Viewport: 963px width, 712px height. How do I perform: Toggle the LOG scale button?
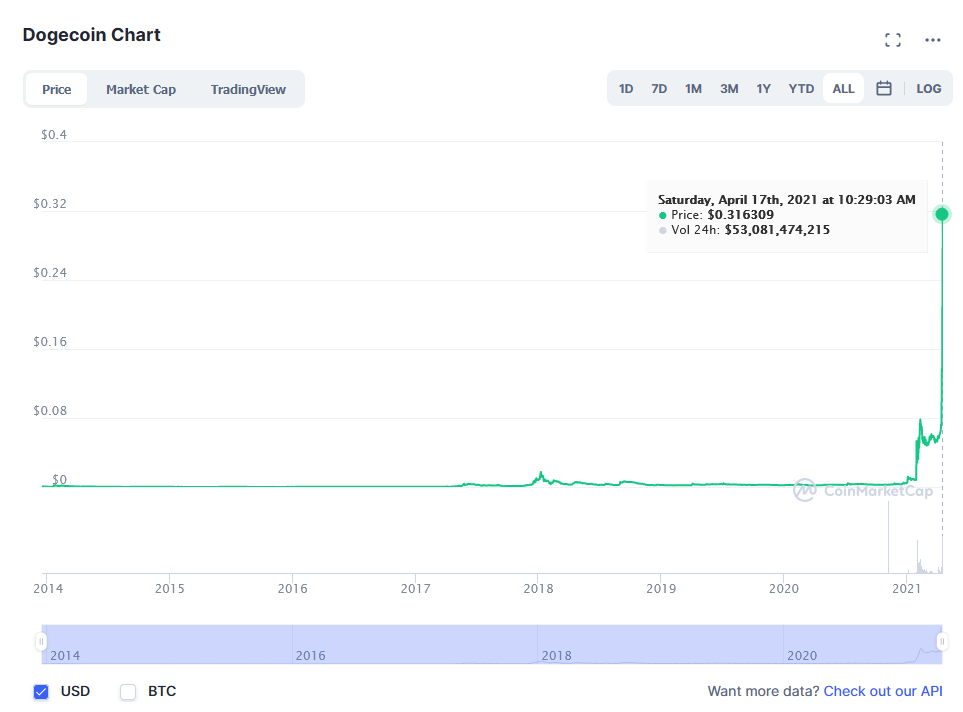click(x=928, y=88)
